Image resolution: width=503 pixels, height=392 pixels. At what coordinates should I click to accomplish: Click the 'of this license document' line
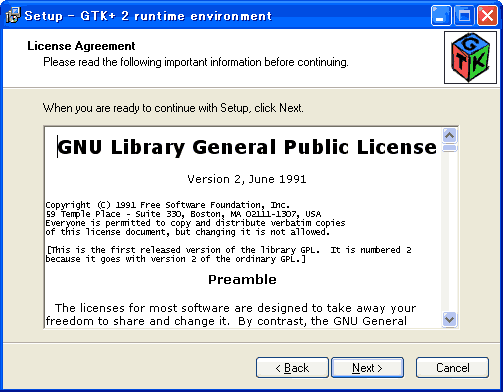click(x=188, y=232)
